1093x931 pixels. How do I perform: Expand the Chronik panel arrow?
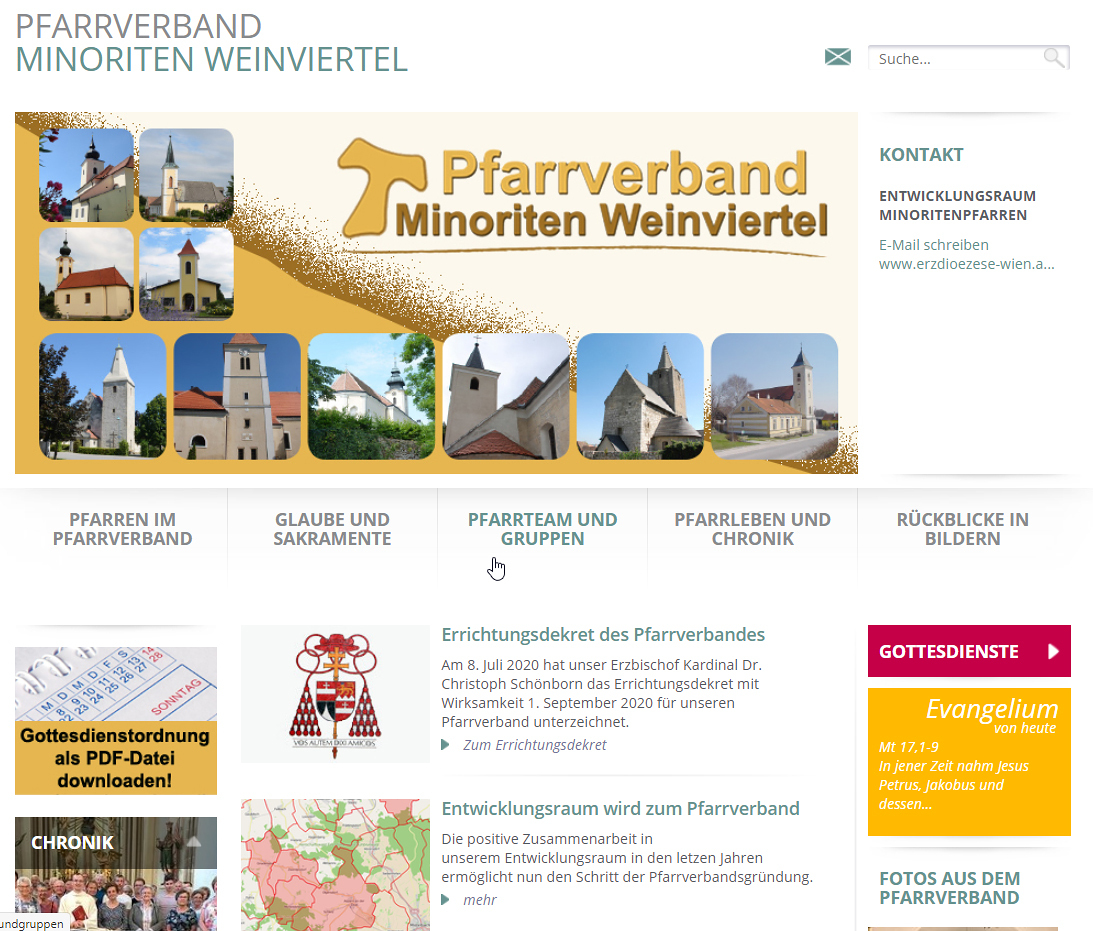point(194,843)
